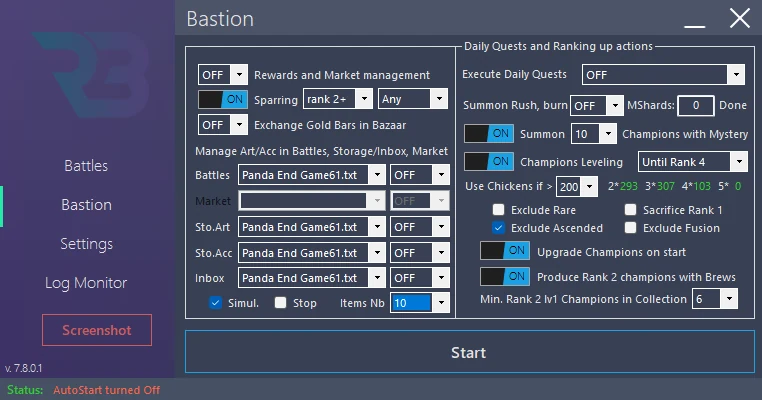Toggle the Sparring switch

coord(223,100)
